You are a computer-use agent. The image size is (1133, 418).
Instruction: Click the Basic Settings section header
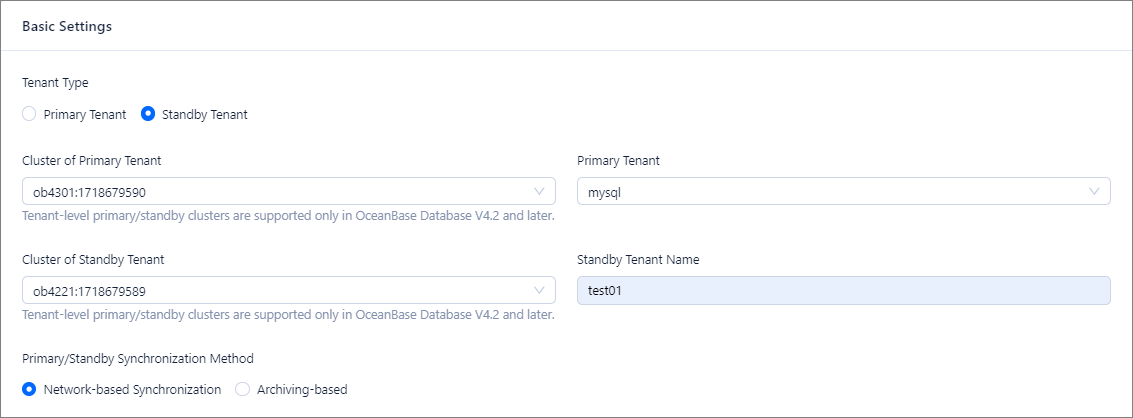coord(67,27)
